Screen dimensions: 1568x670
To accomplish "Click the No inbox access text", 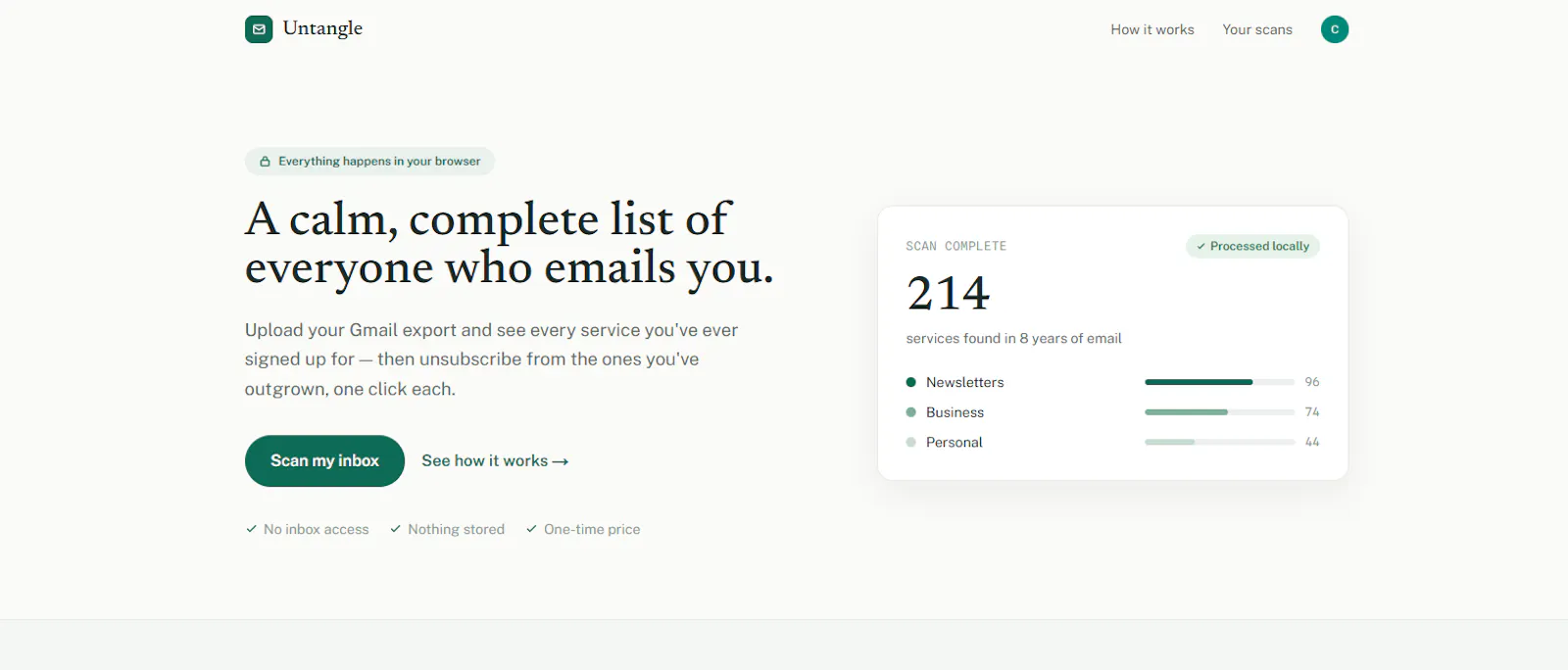I will click(317, 529).
